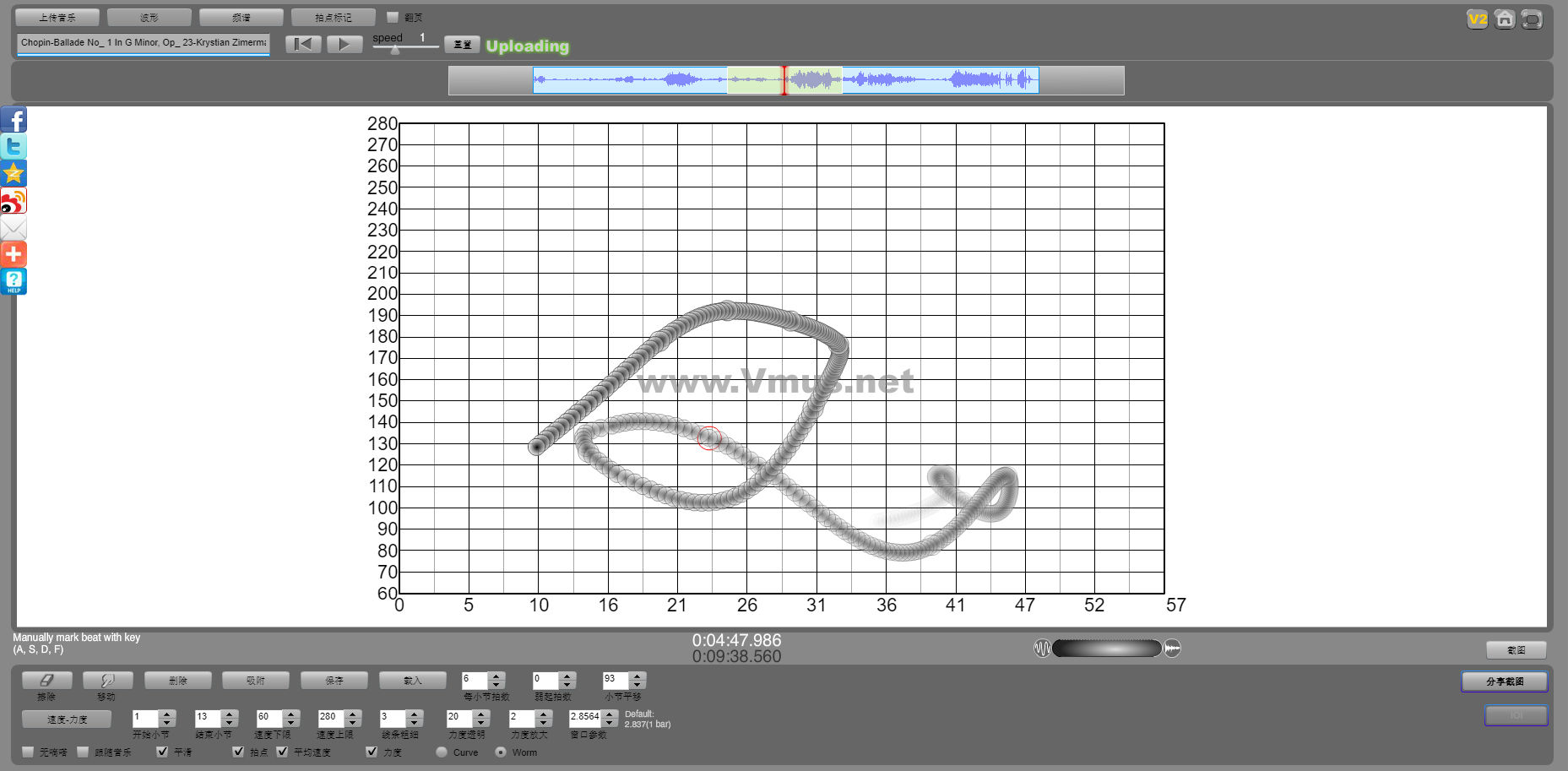Click the 分享截图 share screenshot button
1568x771 pixels.
[1504, 681]
